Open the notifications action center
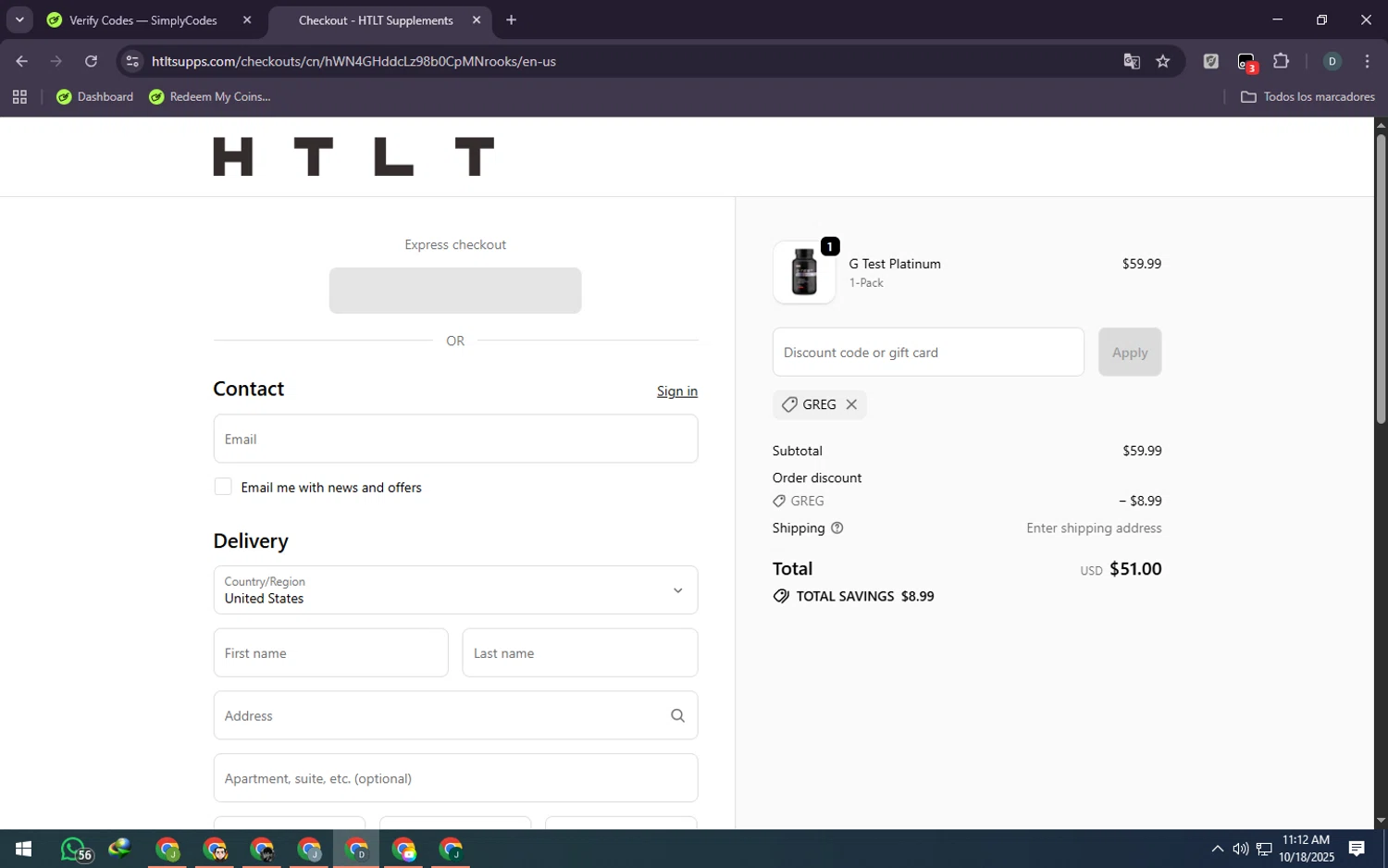The width and height of the screenshot is (1388, 868). click(1357, 849)
